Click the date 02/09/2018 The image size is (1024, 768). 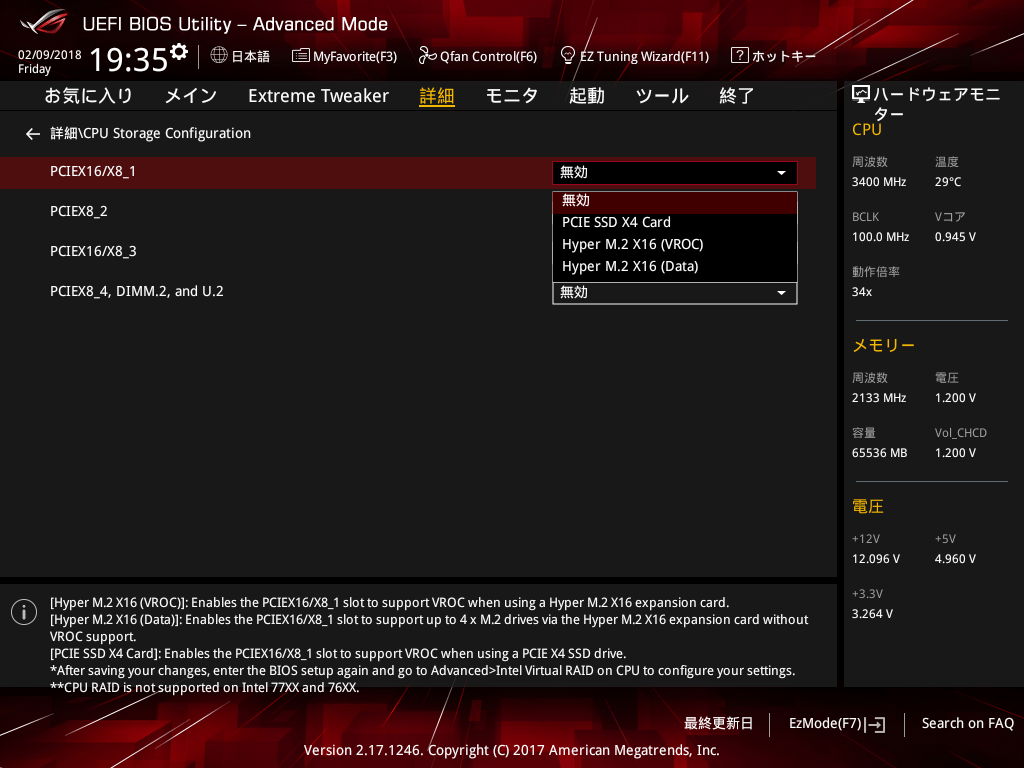point(50,55)
